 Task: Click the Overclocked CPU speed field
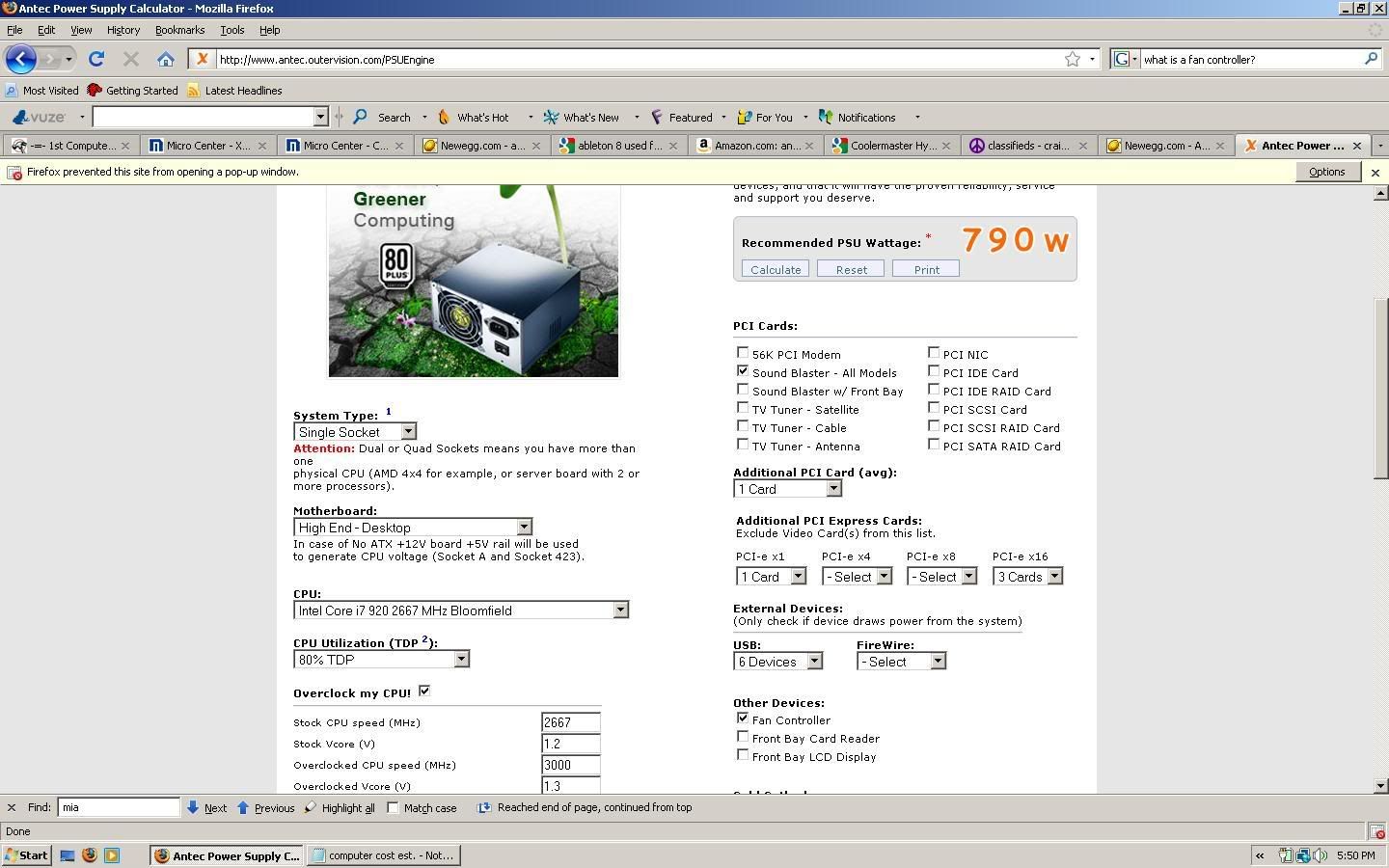pyautogui.click(x=571, y=765)
